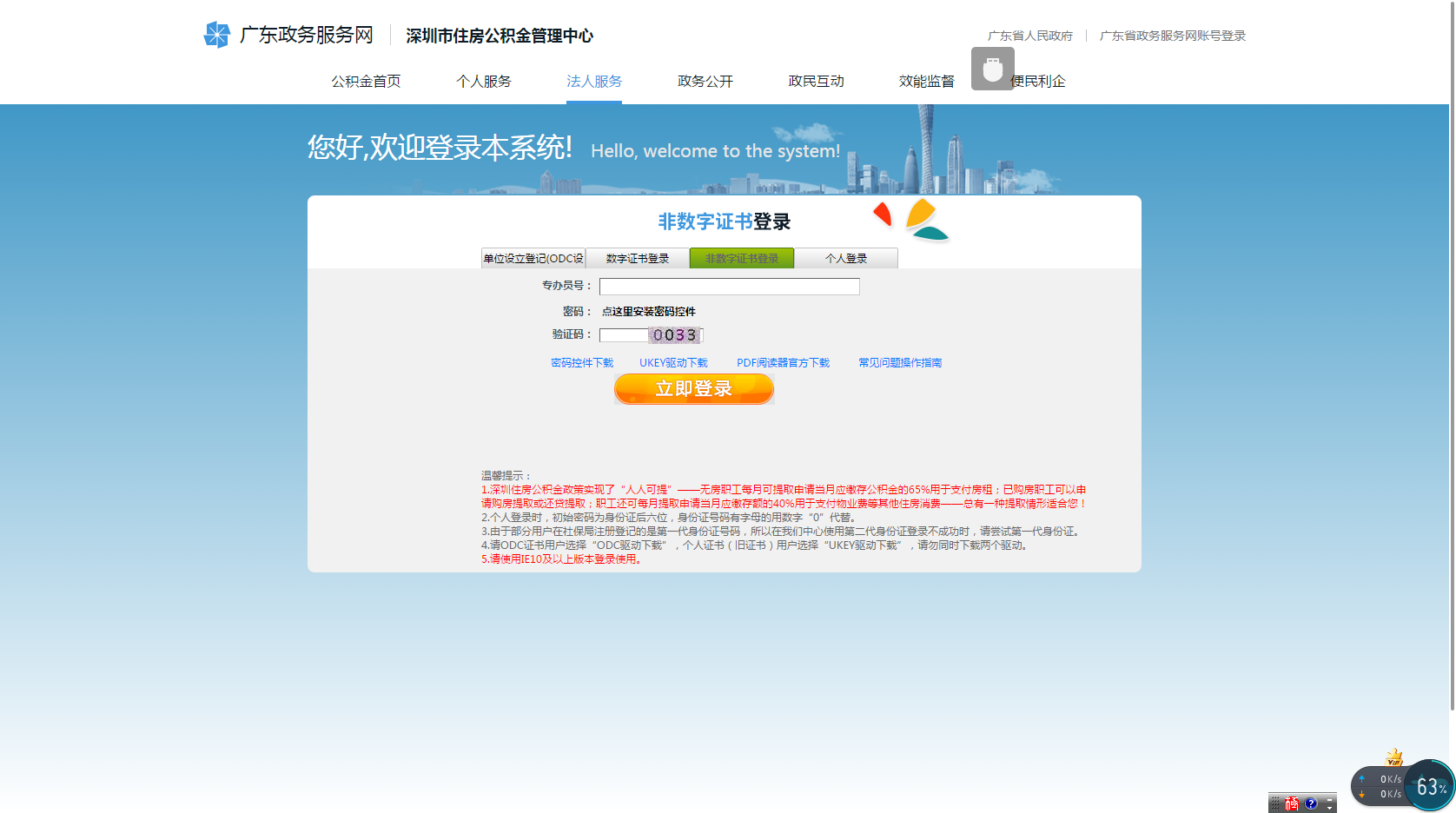This screenshot has width=1456, height=813.
Task: Switch to the 数字证书登录 tab
Action: pos(638,259)
